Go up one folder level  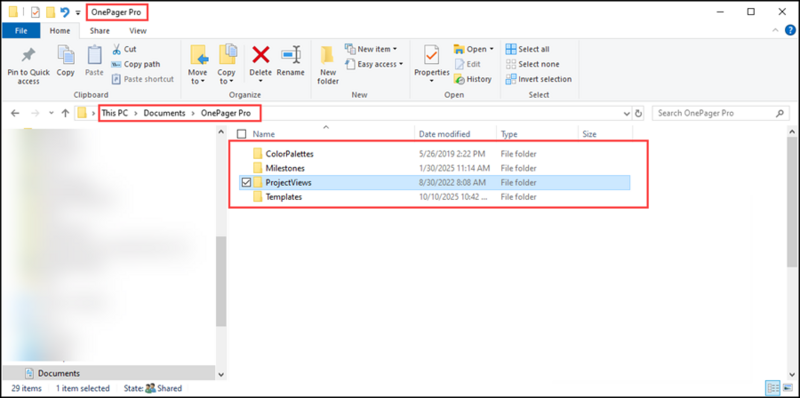(x=65, y=113)
